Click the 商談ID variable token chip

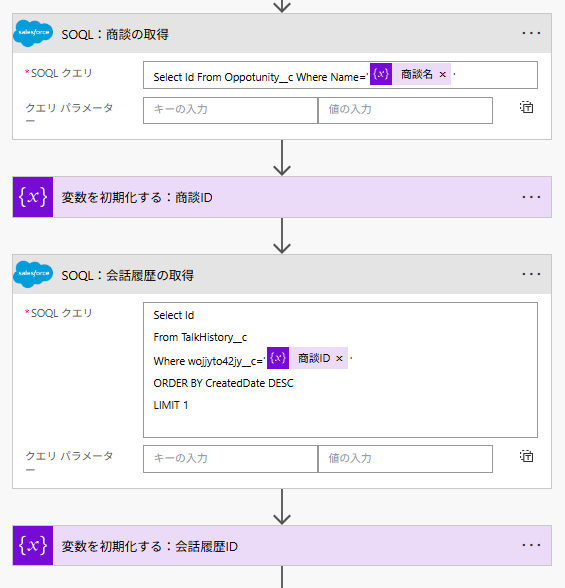[x=307, y=358]
